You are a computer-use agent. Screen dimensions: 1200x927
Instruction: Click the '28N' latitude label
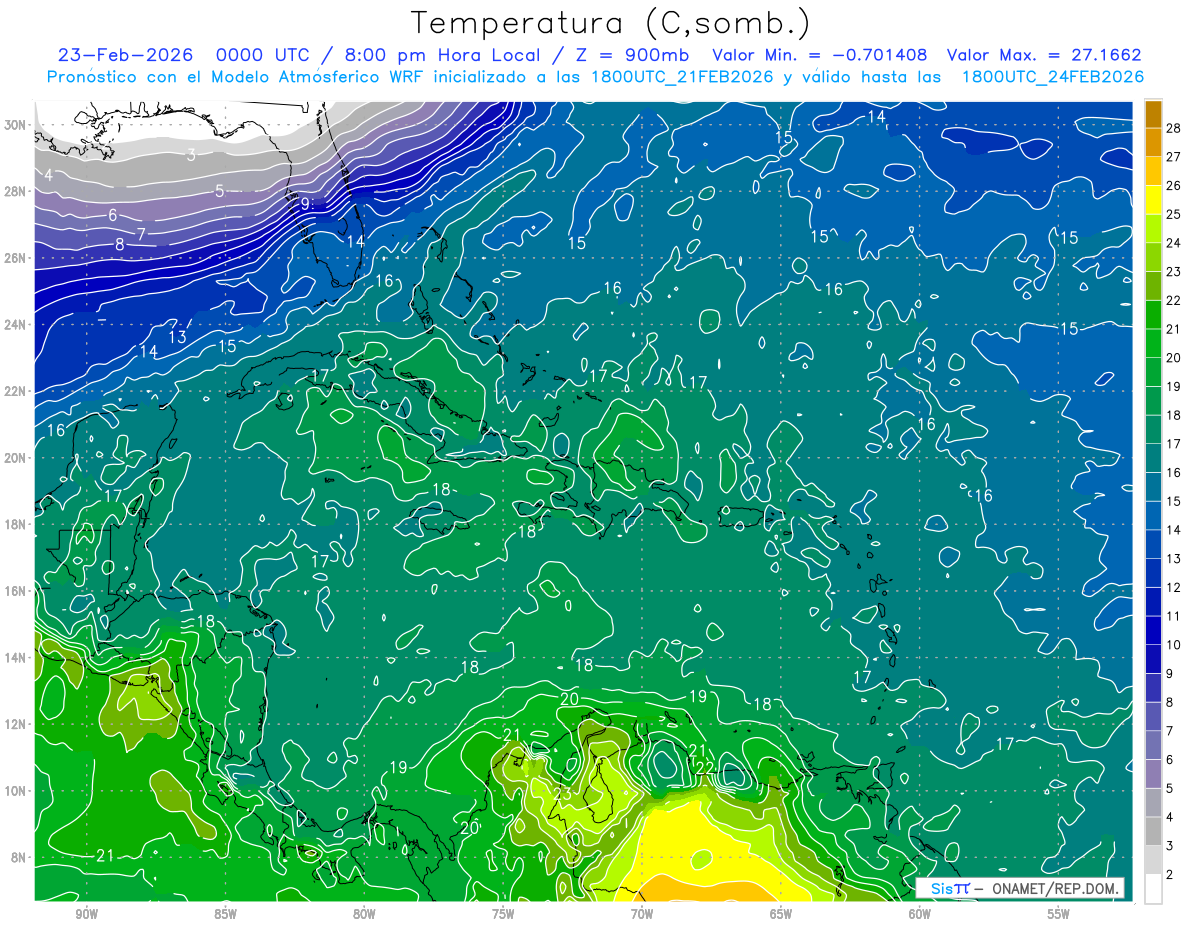click(x=15, y=191)
